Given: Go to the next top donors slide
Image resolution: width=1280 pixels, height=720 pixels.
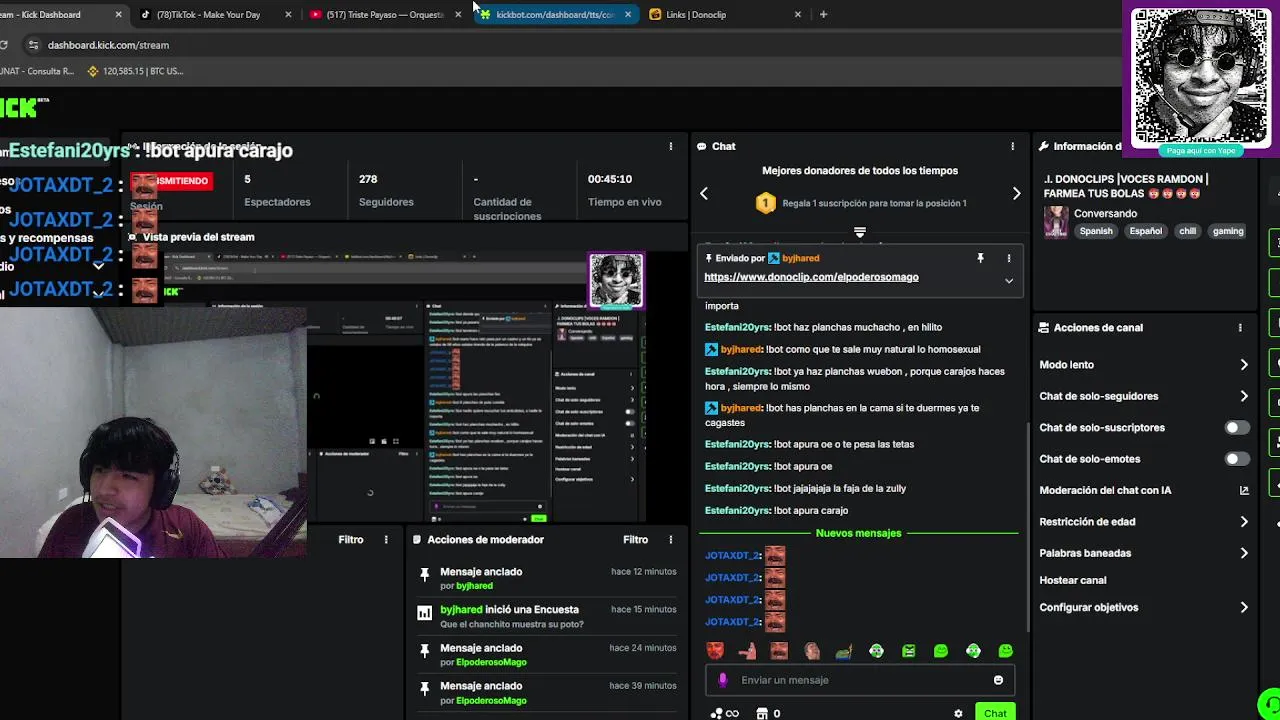Looking at the screenshot, I should coord(1016,194).
